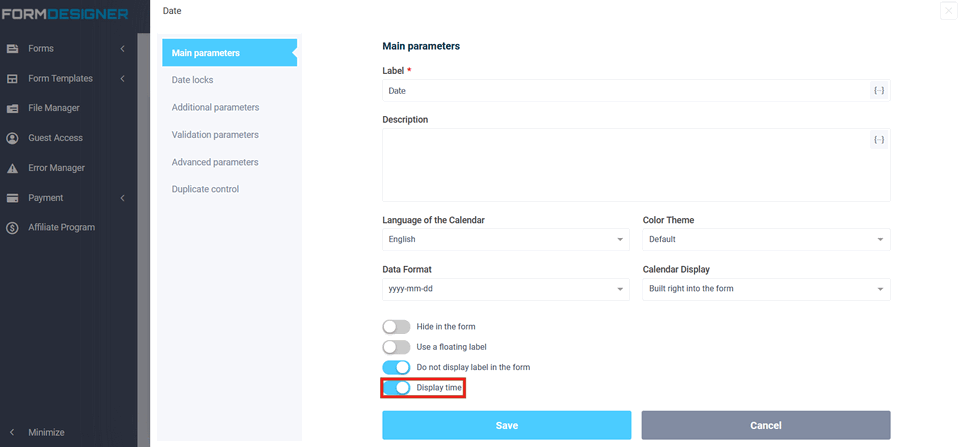Open File Manager via its folder icon
960x447 pixels.
point(13,108)
